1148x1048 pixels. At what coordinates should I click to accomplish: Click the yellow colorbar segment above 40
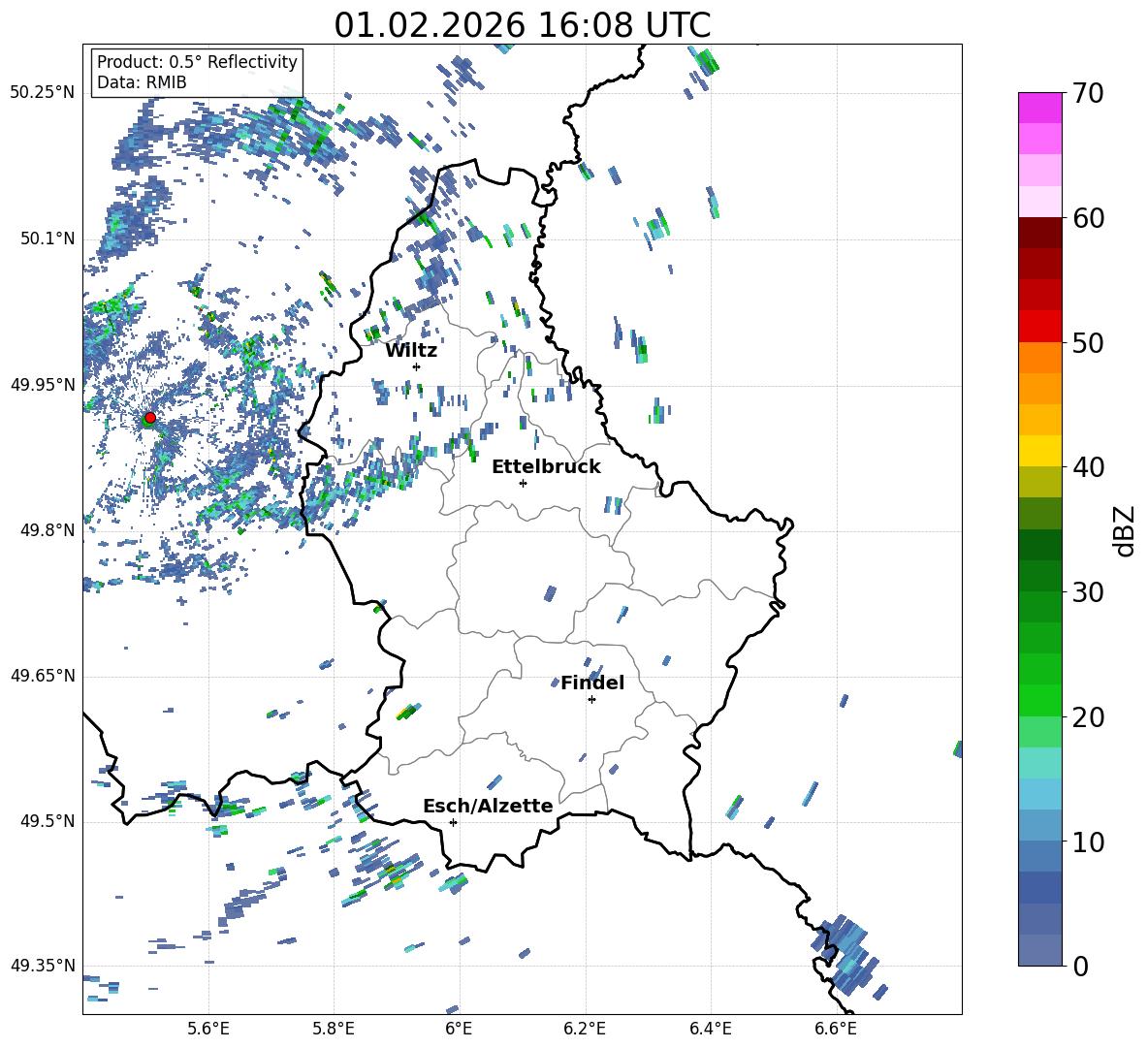click(x=1039, y=451)
